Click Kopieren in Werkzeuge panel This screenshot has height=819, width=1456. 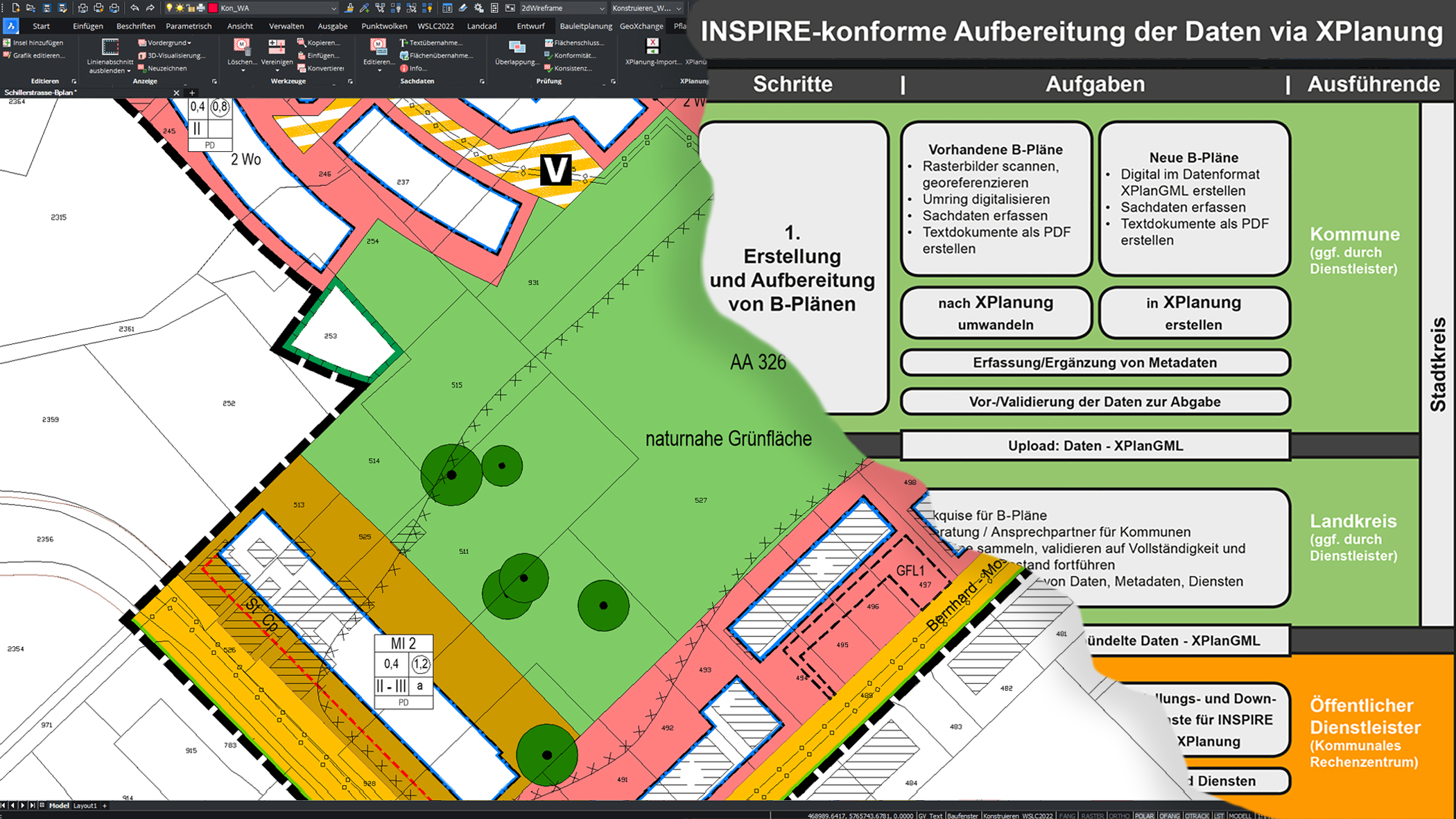pyautogui.click(x=318, y=42)
